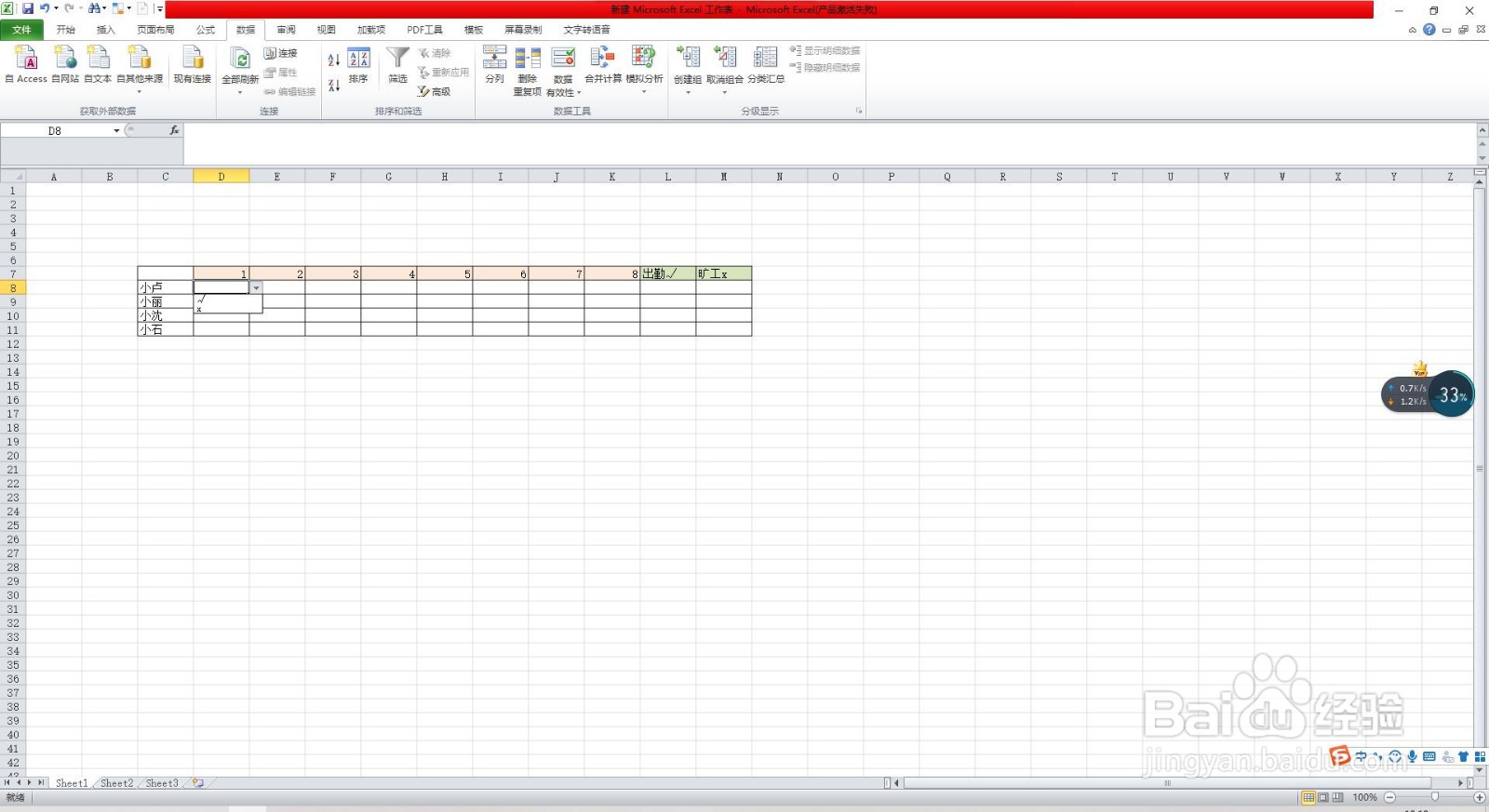Open the Name Box dropdown arrow
The height and width of the screenshot is (812, 1489).
click(x=116, y=131)
